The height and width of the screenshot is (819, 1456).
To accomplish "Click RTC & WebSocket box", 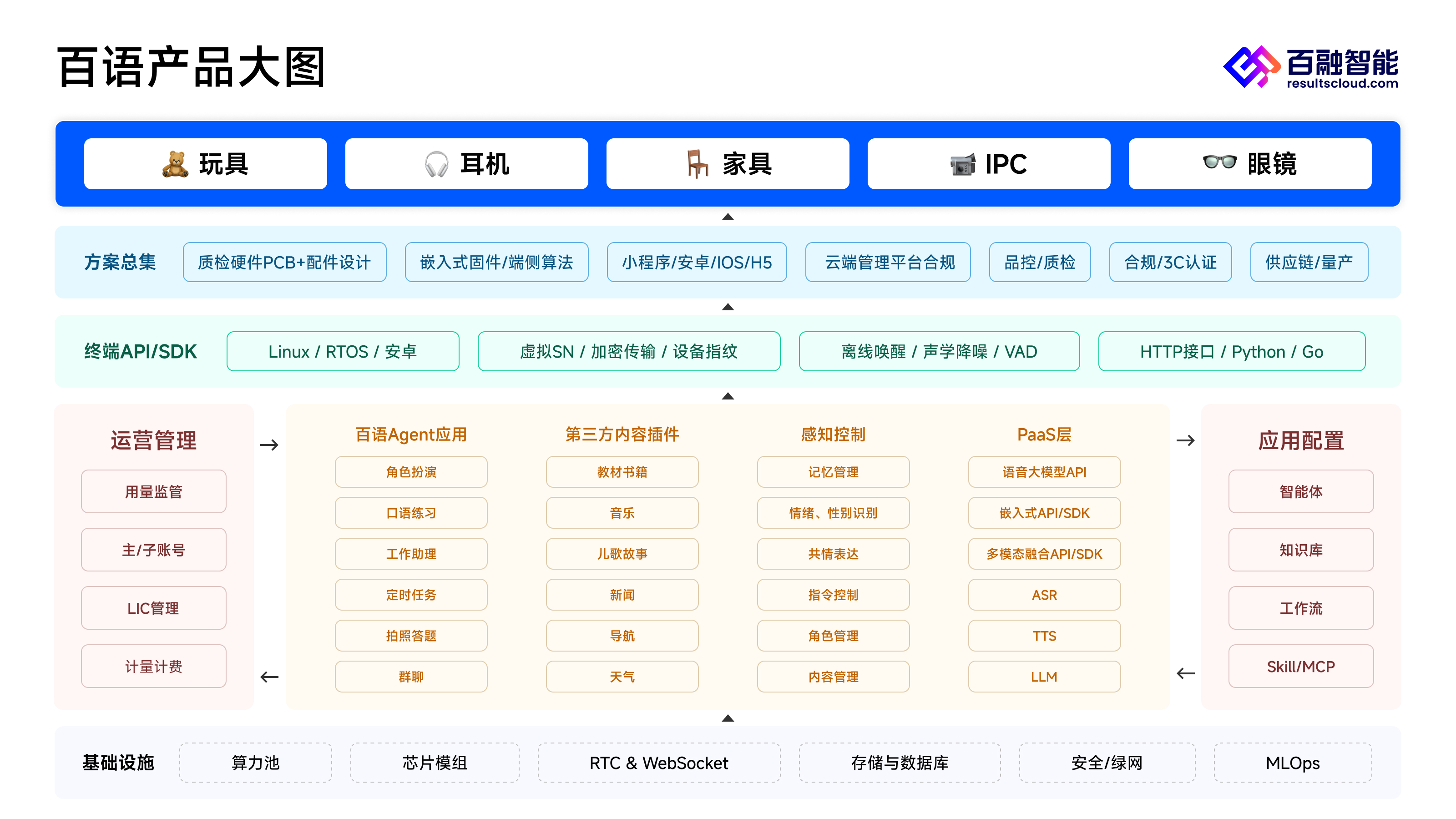I will pos(659,763).
